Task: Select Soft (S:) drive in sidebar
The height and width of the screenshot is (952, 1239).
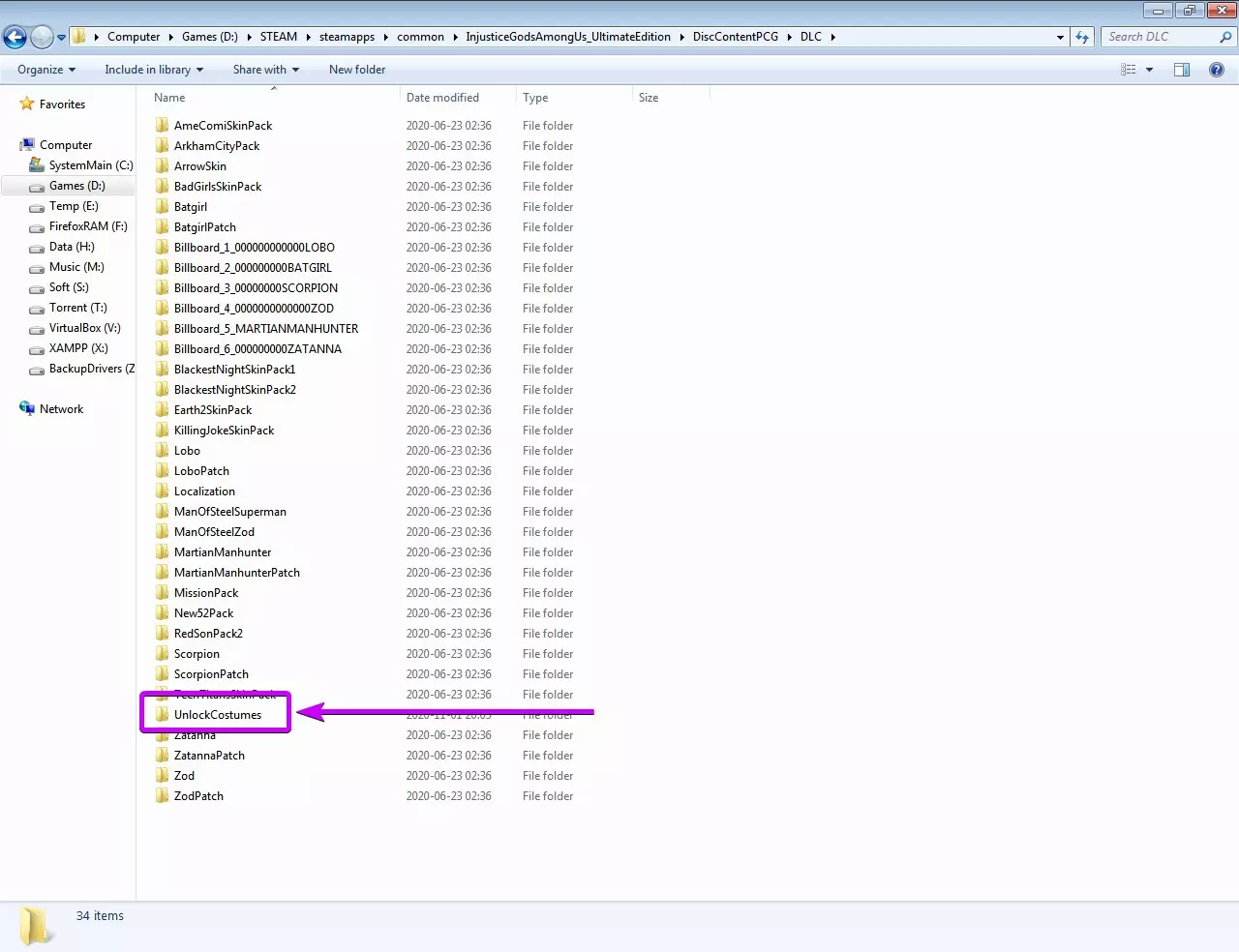Action: point(69,287)
